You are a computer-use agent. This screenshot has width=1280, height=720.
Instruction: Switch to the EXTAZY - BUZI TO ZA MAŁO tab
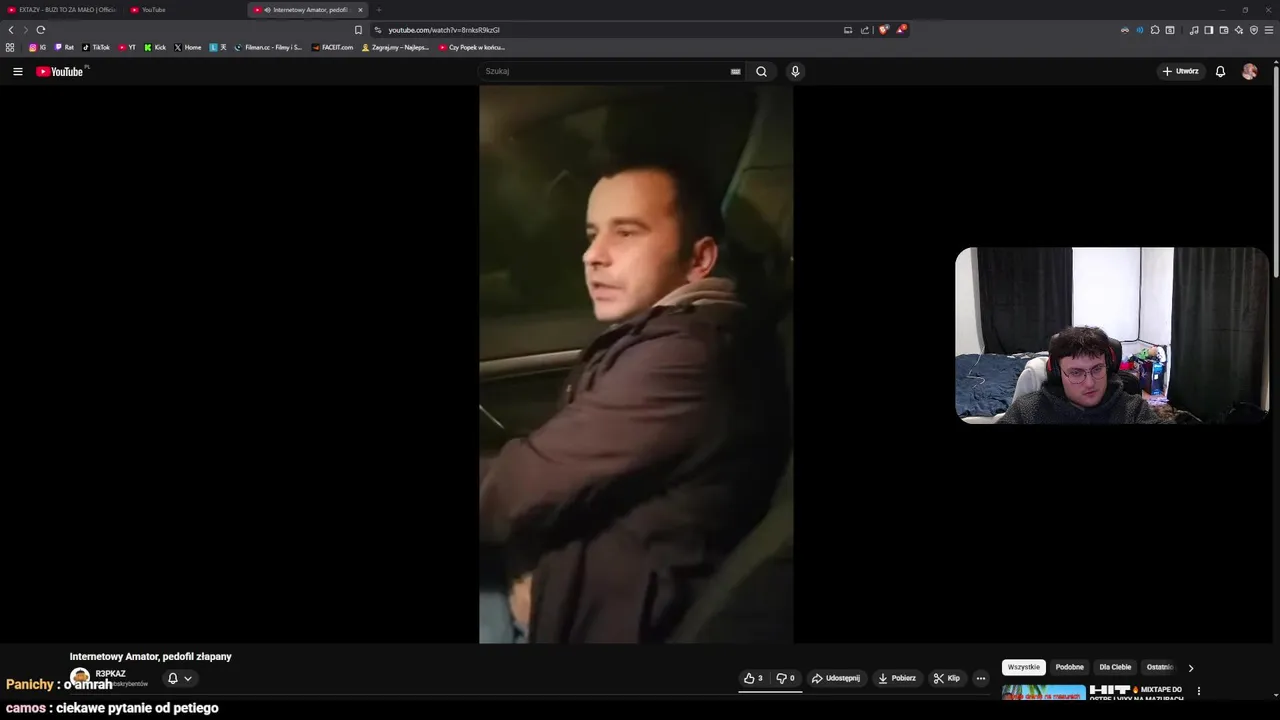[62, 10]
